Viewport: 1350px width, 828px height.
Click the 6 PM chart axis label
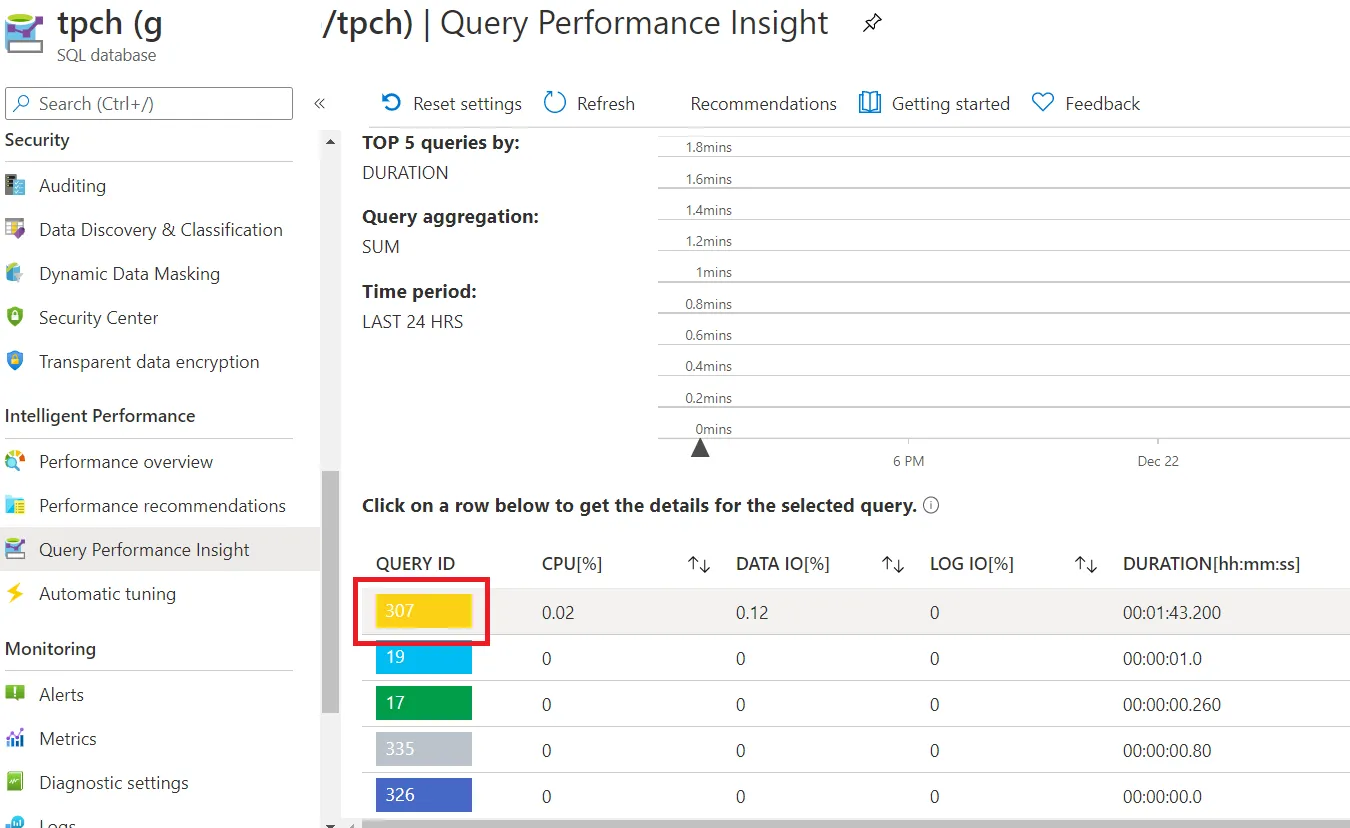908,462
